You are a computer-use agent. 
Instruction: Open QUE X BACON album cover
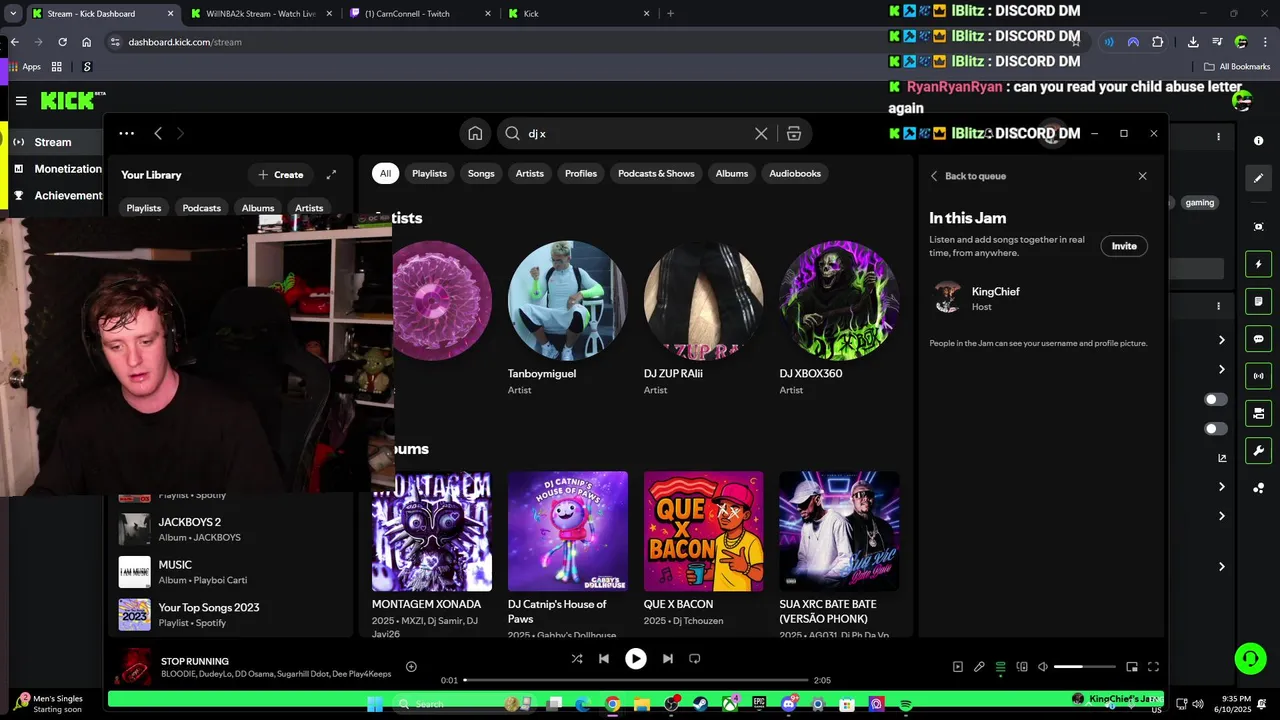[x=704, y=531]
